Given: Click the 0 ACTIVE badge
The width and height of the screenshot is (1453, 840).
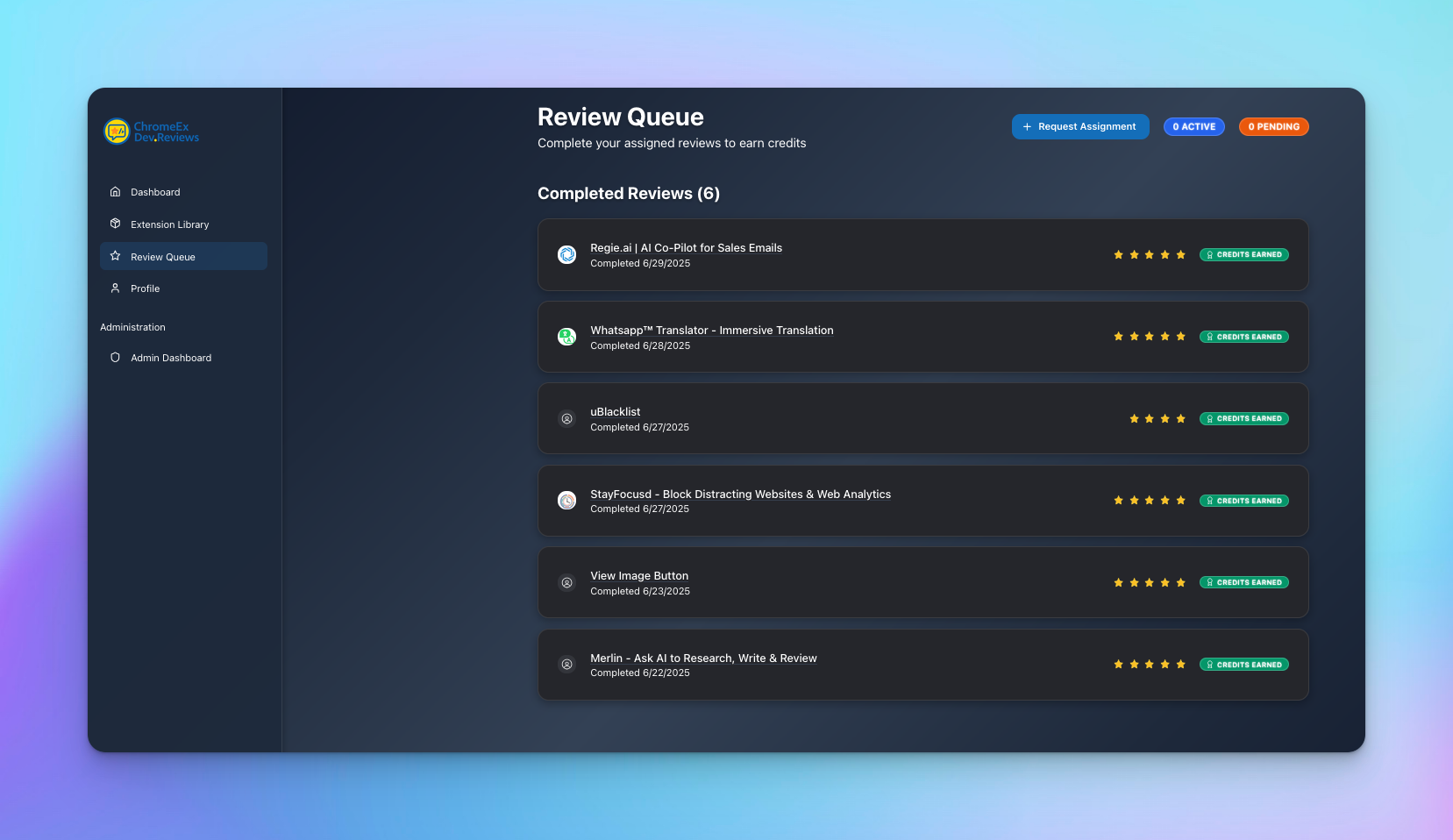Looking at the screenshot, I should click(x=1194, y=127).
